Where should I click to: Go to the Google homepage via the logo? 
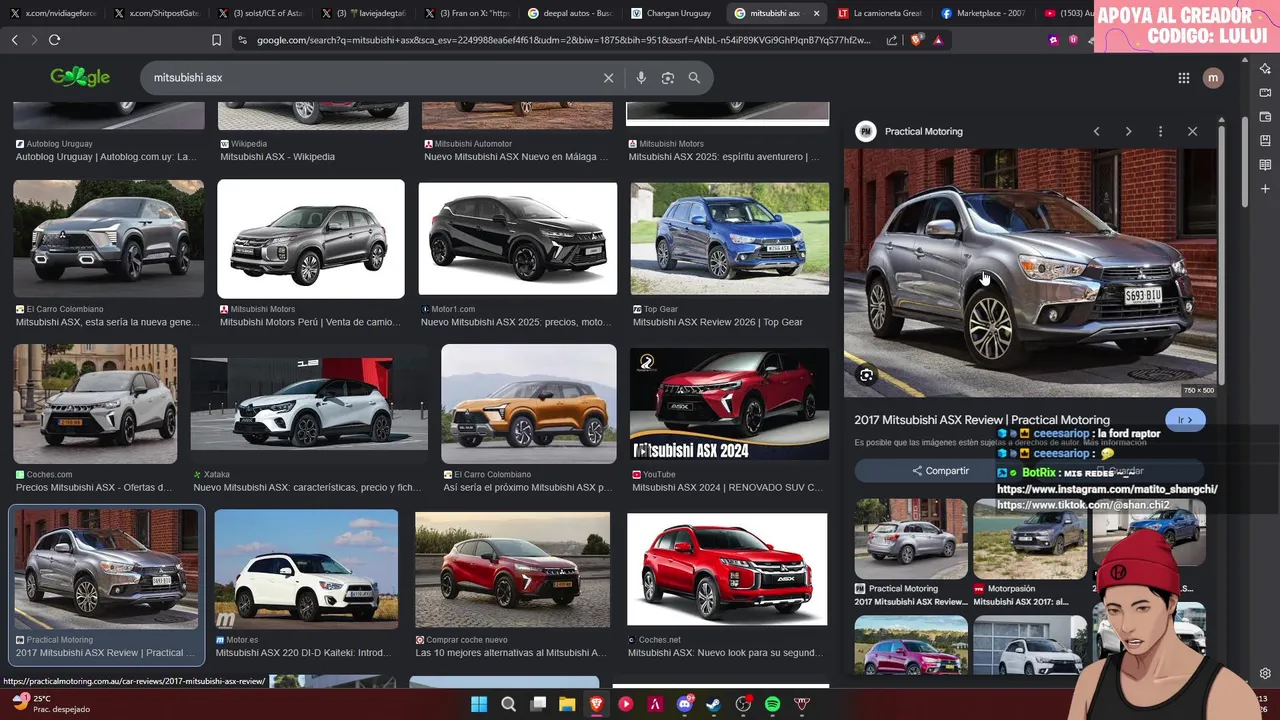pyautogui.click(x=80, y=77)
